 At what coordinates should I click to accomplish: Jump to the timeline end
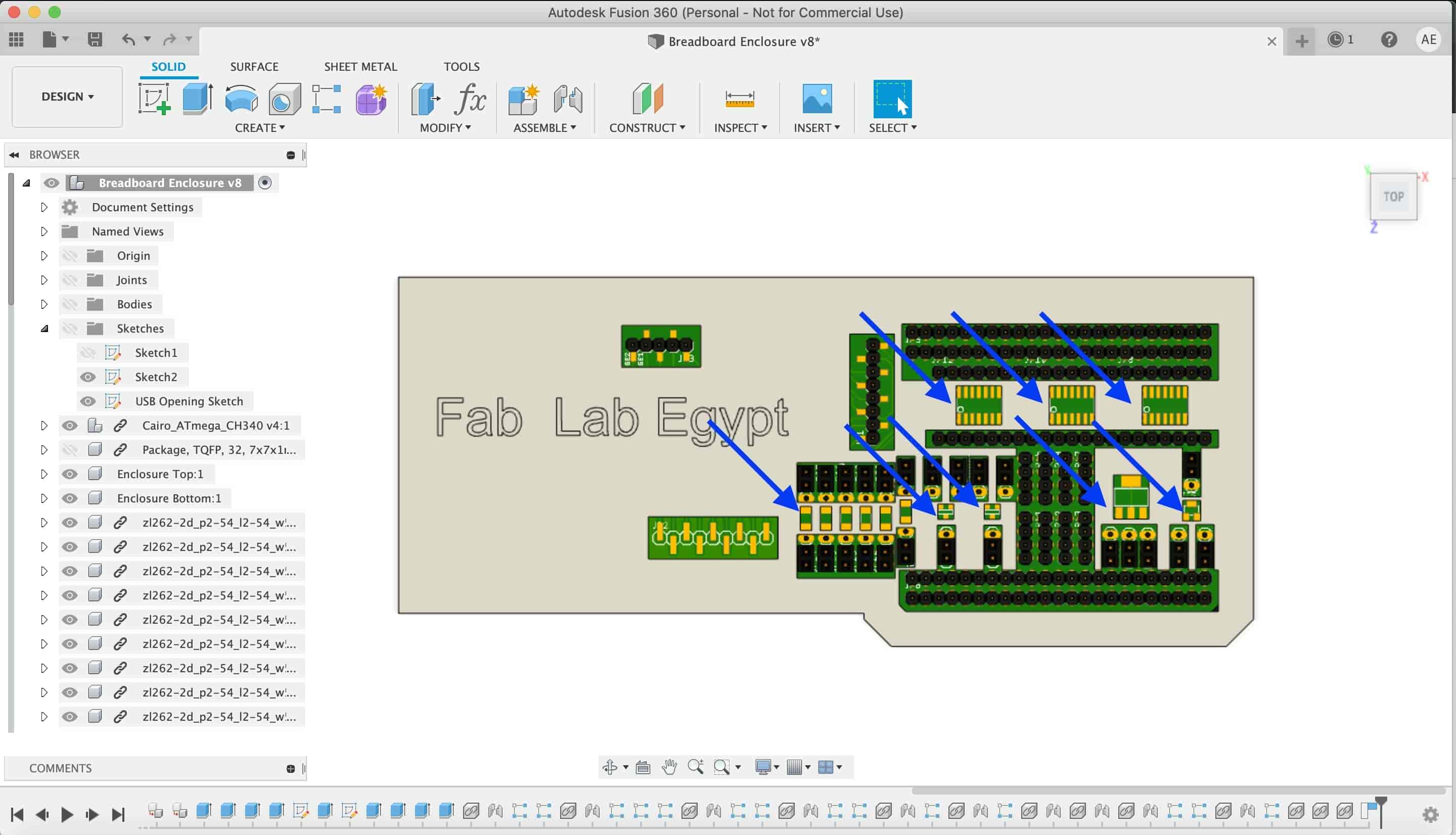tap(118, 814)
